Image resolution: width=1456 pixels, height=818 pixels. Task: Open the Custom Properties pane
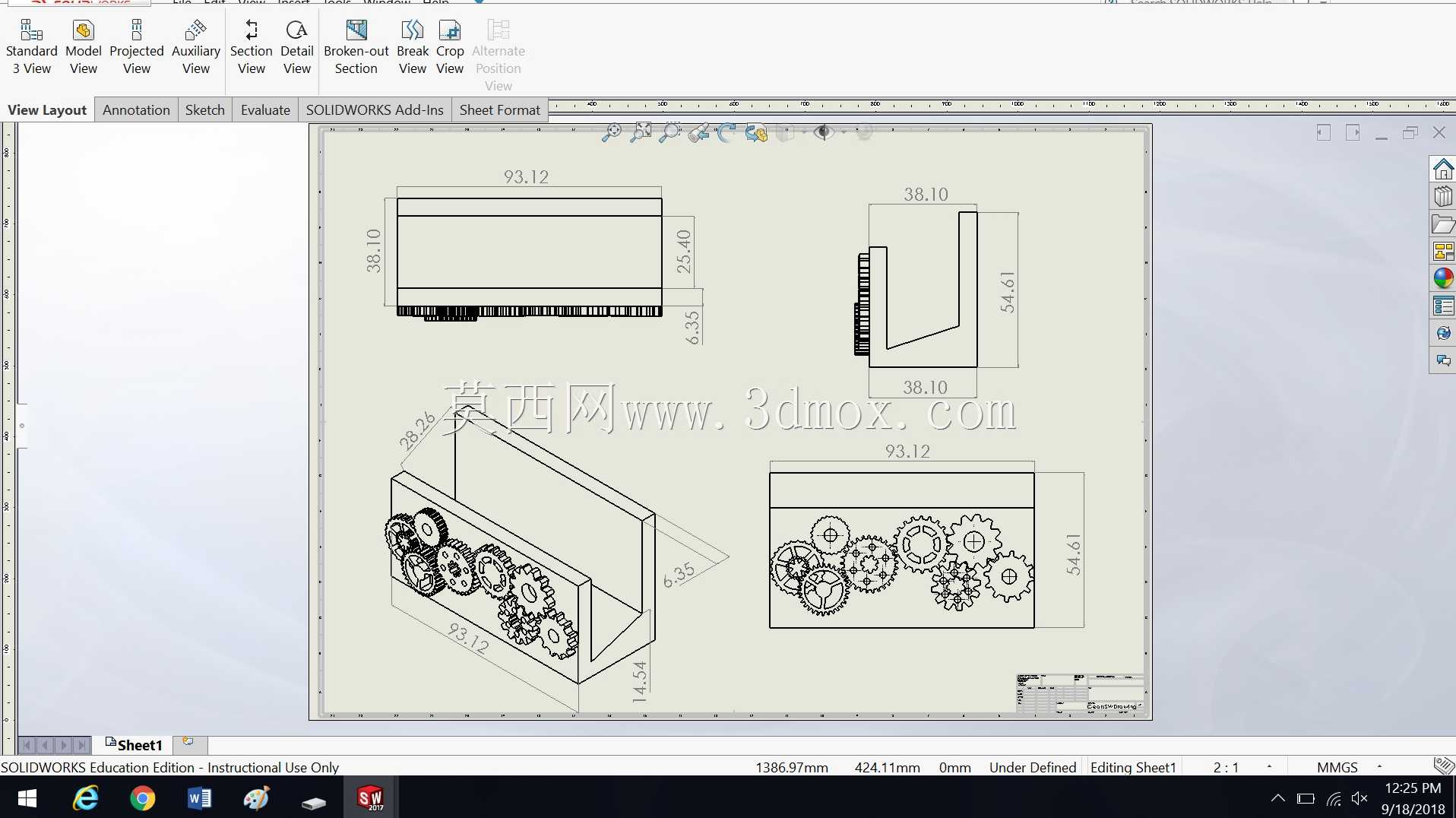tap(1443, 306)
